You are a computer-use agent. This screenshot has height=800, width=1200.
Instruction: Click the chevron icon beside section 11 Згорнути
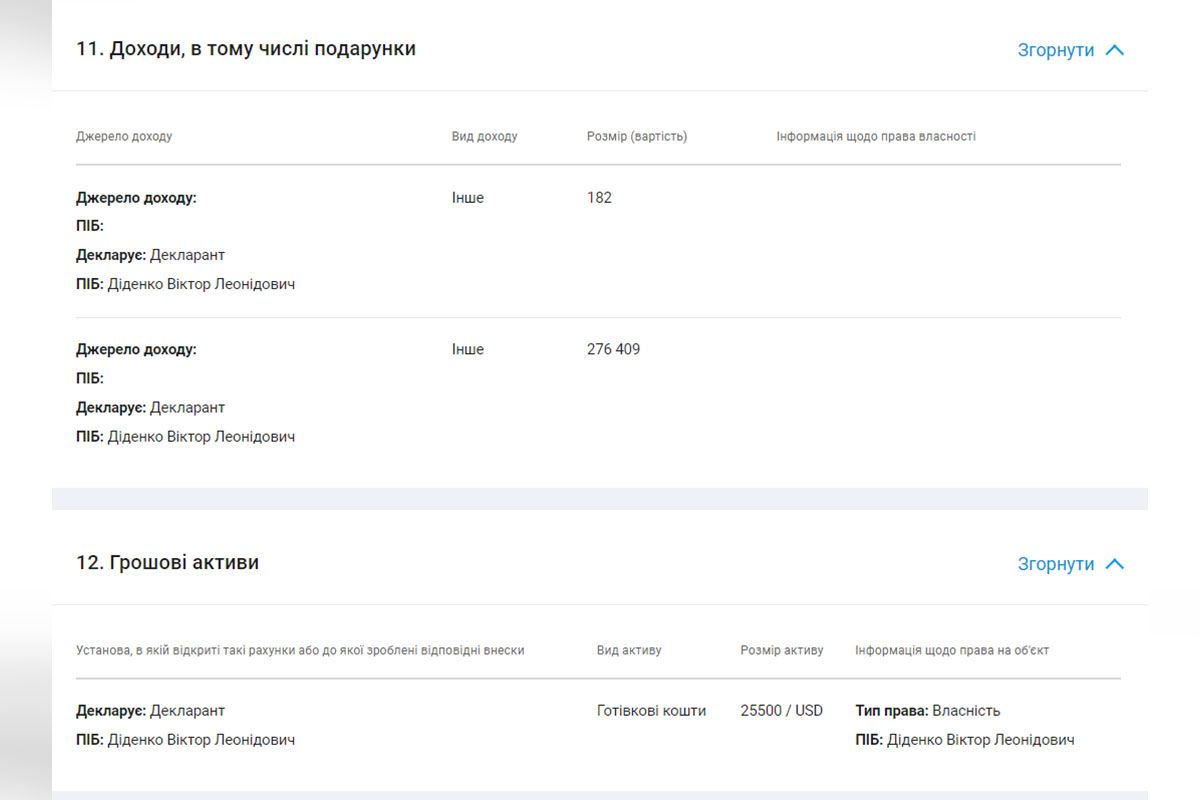1115,50
